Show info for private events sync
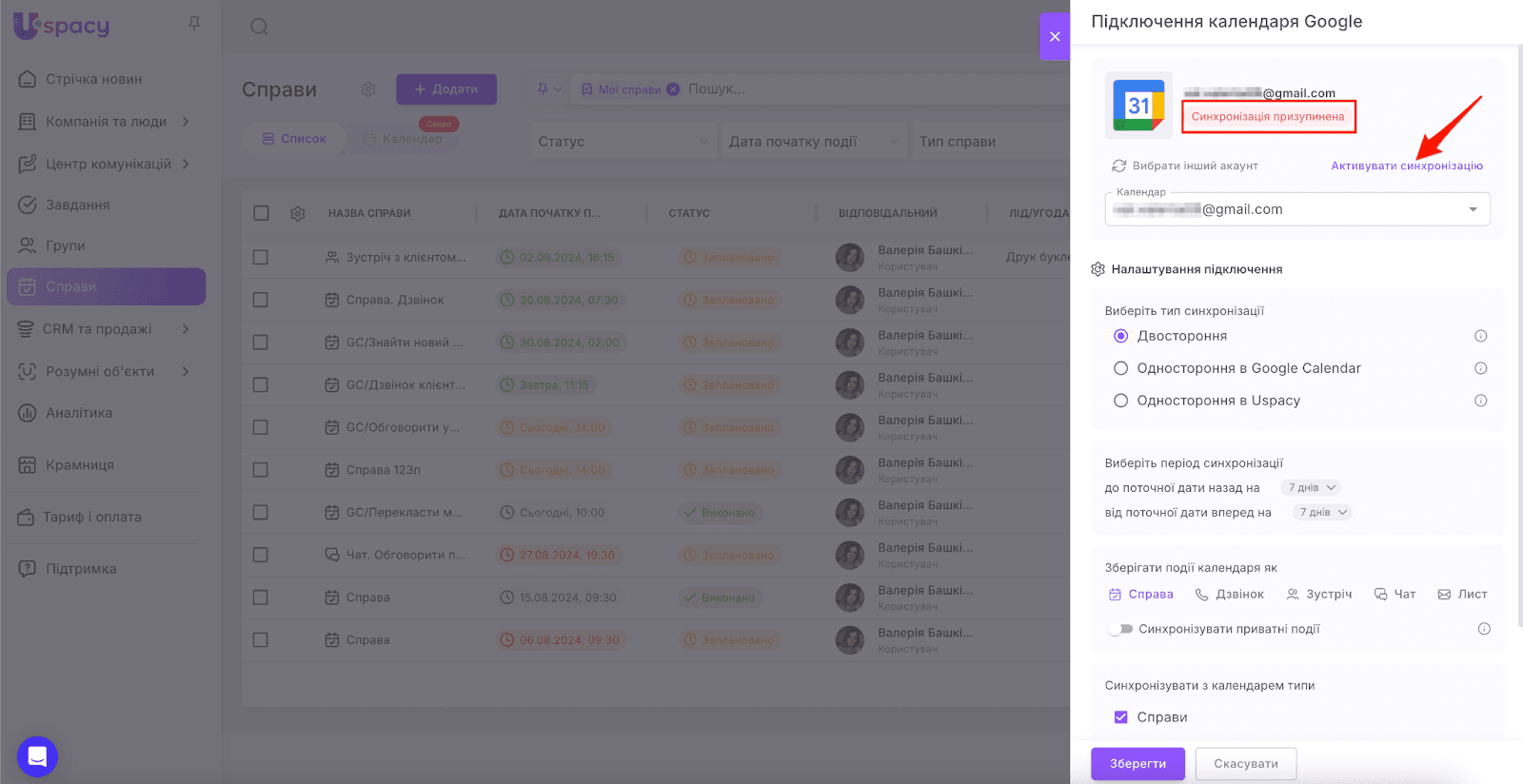 pyautogui.click(x=1484, y=629)
